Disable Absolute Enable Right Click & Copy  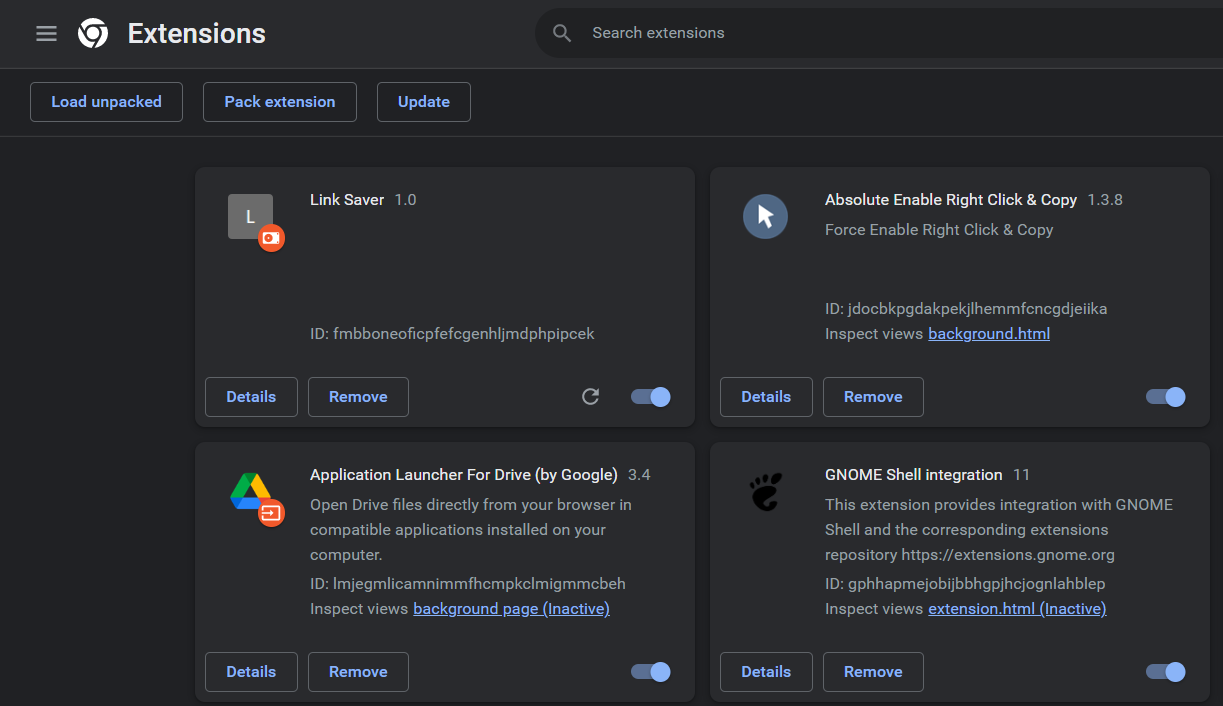pyautogui.click(x=1166, y=397)
